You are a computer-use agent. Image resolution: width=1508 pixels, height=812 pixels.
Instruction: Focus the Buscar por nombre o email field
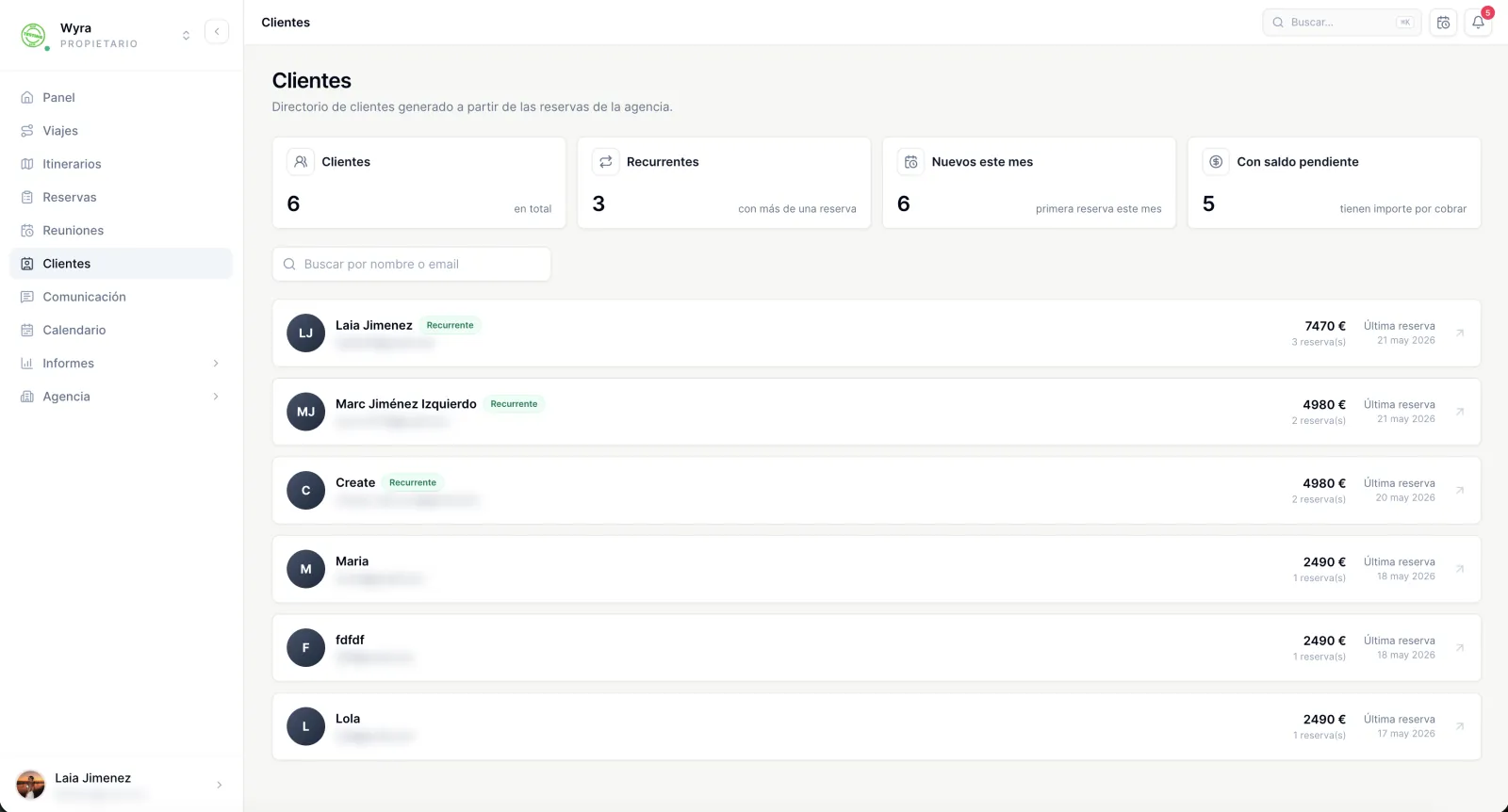[x=412, y=264]
